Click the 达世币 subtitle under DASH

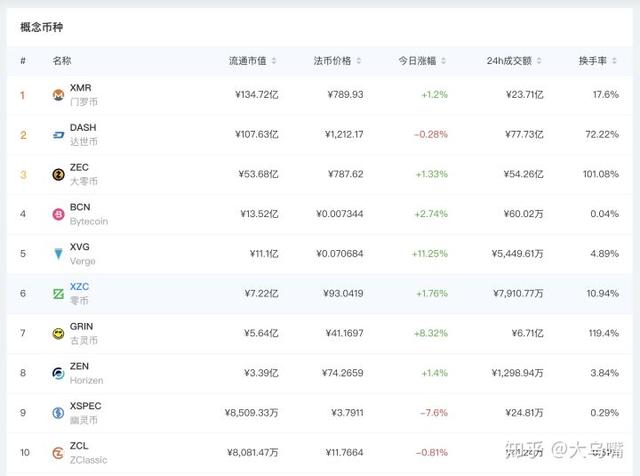click(x=84, y=142)
